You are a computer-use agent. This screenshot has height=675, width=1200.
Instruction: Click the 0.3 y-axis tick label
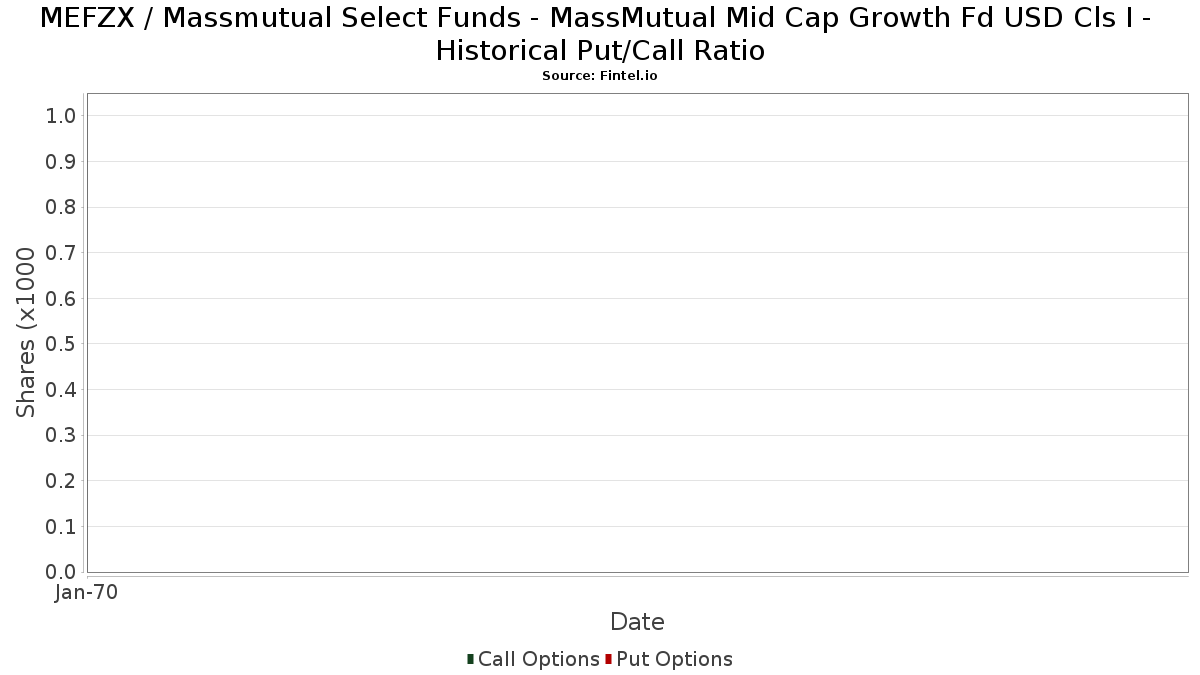pos(61,435)
